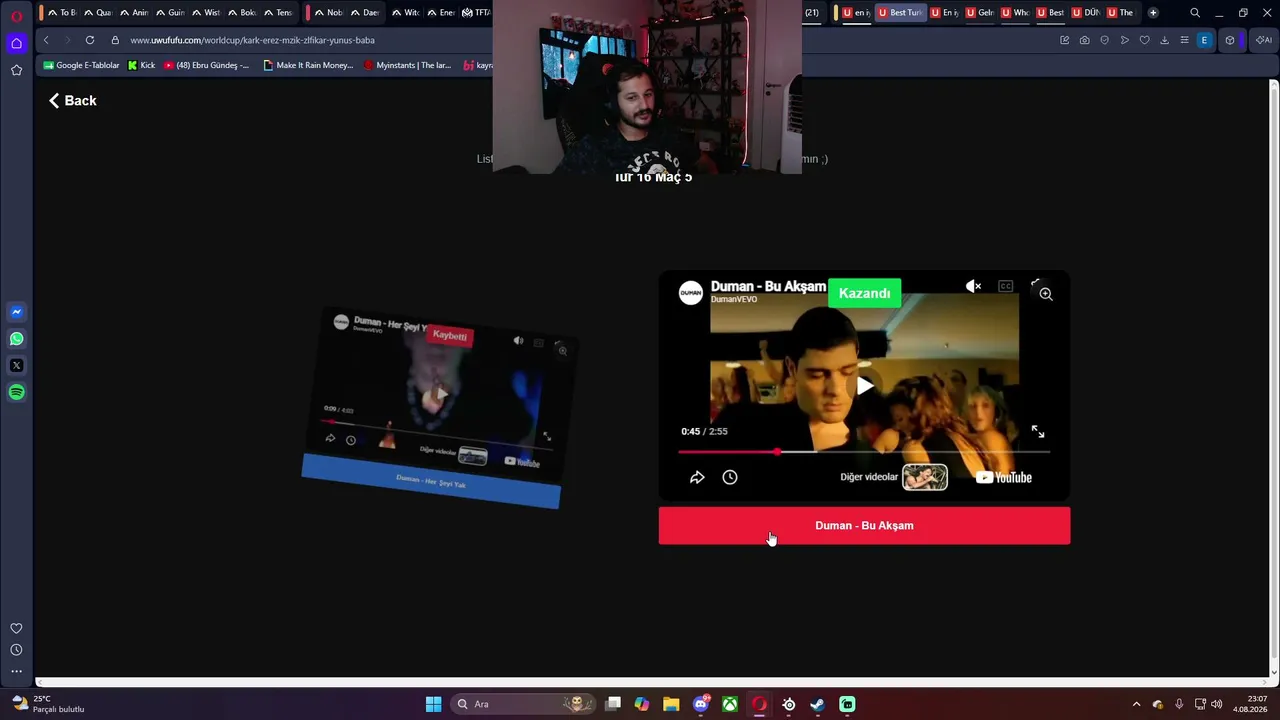This screenshot has height=720, width=1280.
Task: Switch to the 'Anim' tab
Action: point(133,13)
